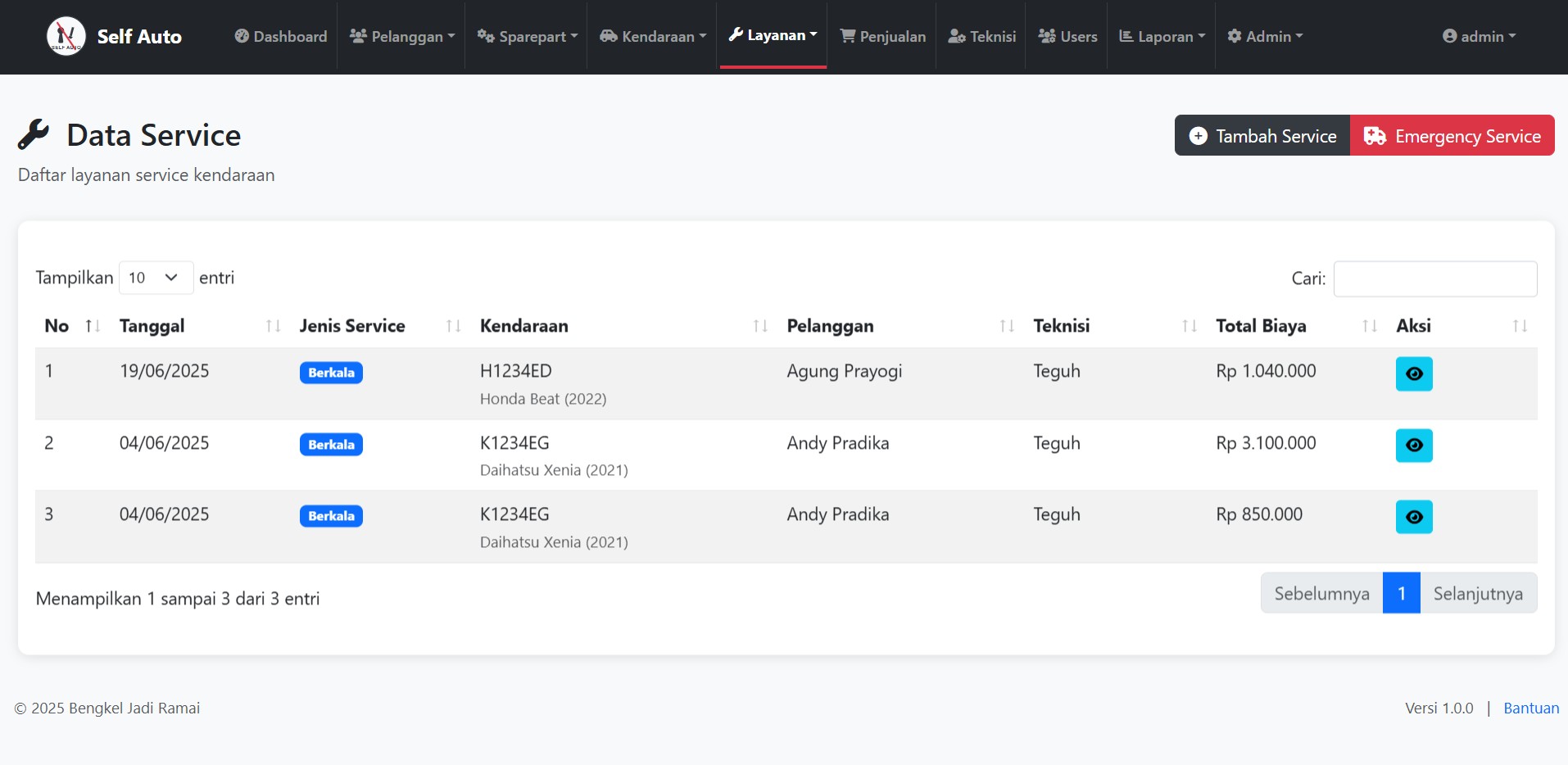Viewport: 1568px width, 765px height.
Task: Expand the Admin settings dropdown
Action: pos(1265,36)
